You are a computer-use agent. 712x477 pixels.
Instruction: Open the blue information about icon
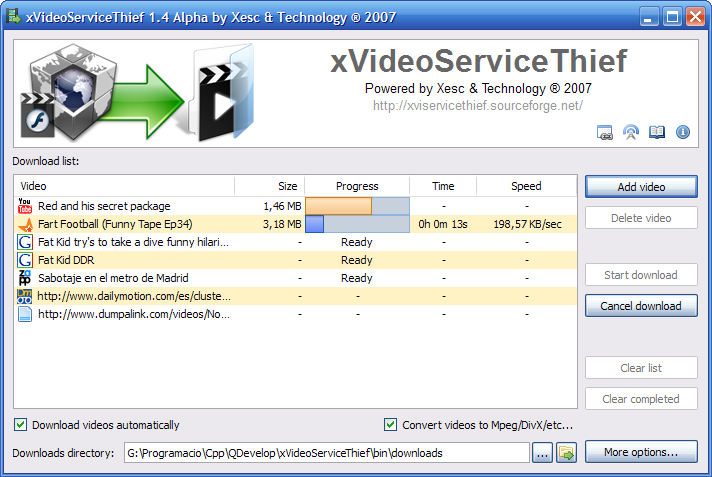point(683,132)
